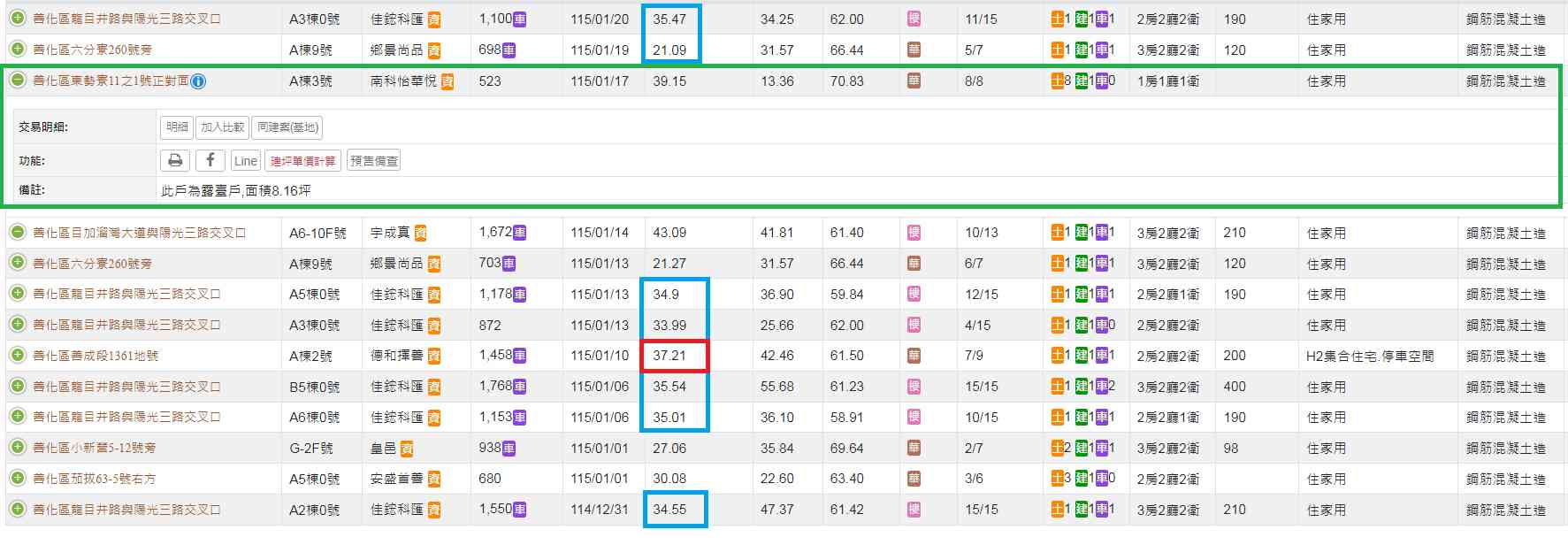Image resolution: width=1568 pixels, height=545 pixels.
Task: Click the orange 資 badge next to 皇邑
Action: pyautogui.click(x=407, y=449)
